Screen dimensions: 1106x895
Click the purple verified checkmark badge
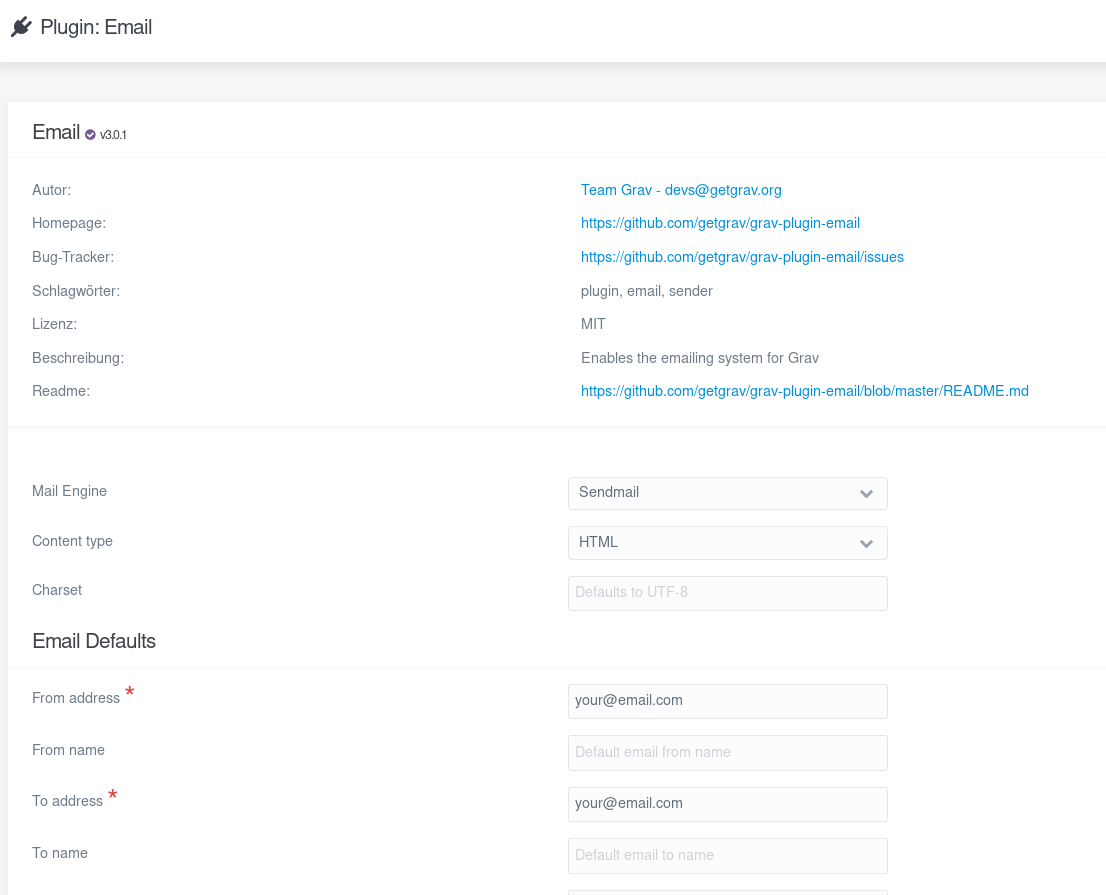coord(90,135)
